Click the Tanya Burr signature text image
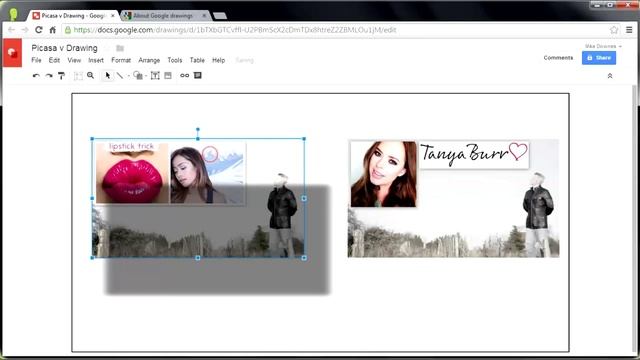Viewport: 640px width, 360px height. pos(474,155)
